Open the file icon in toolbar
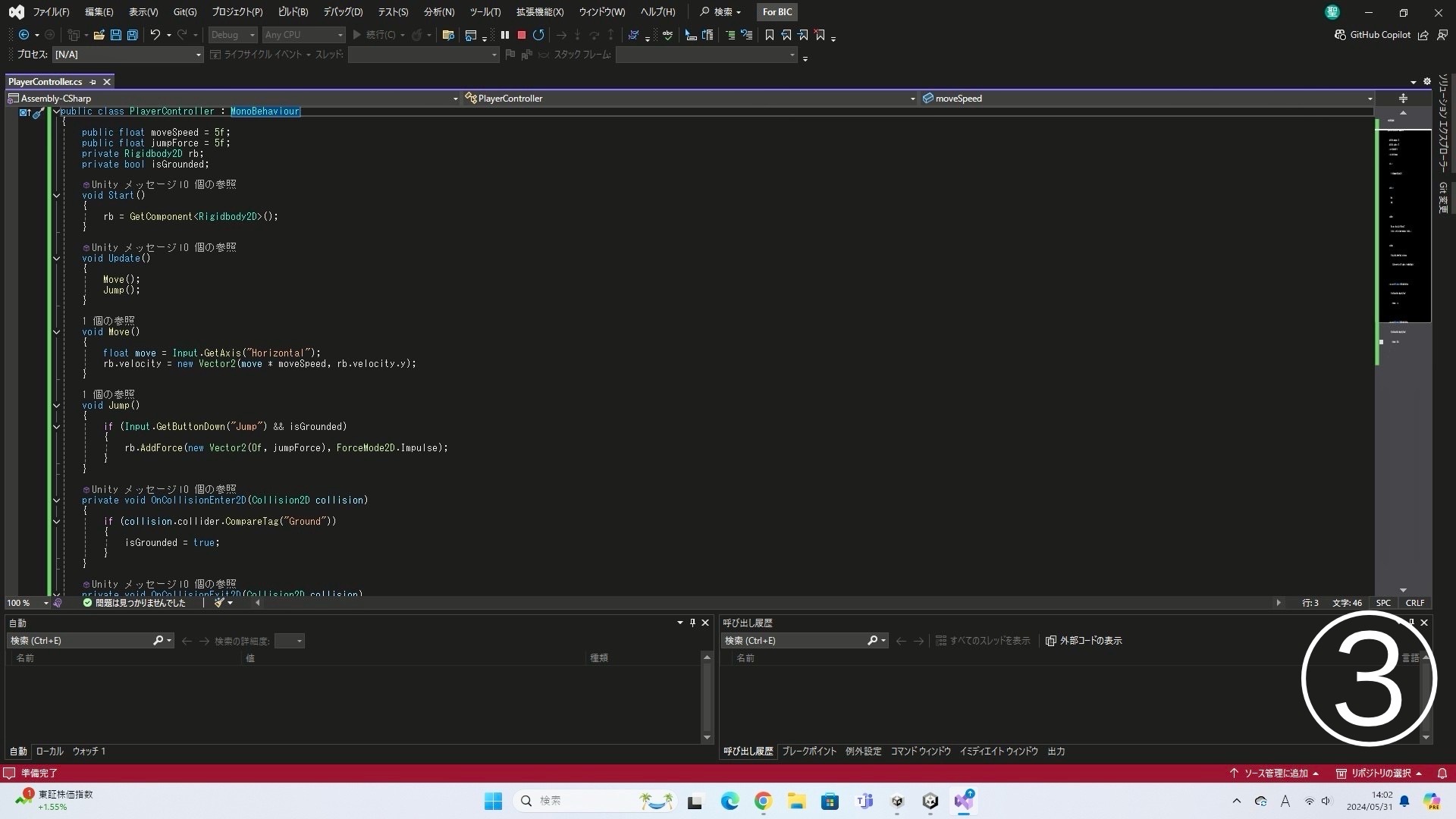Image resolution: width=1456 pixels, height=819 pixels. (x=99, y=35)
